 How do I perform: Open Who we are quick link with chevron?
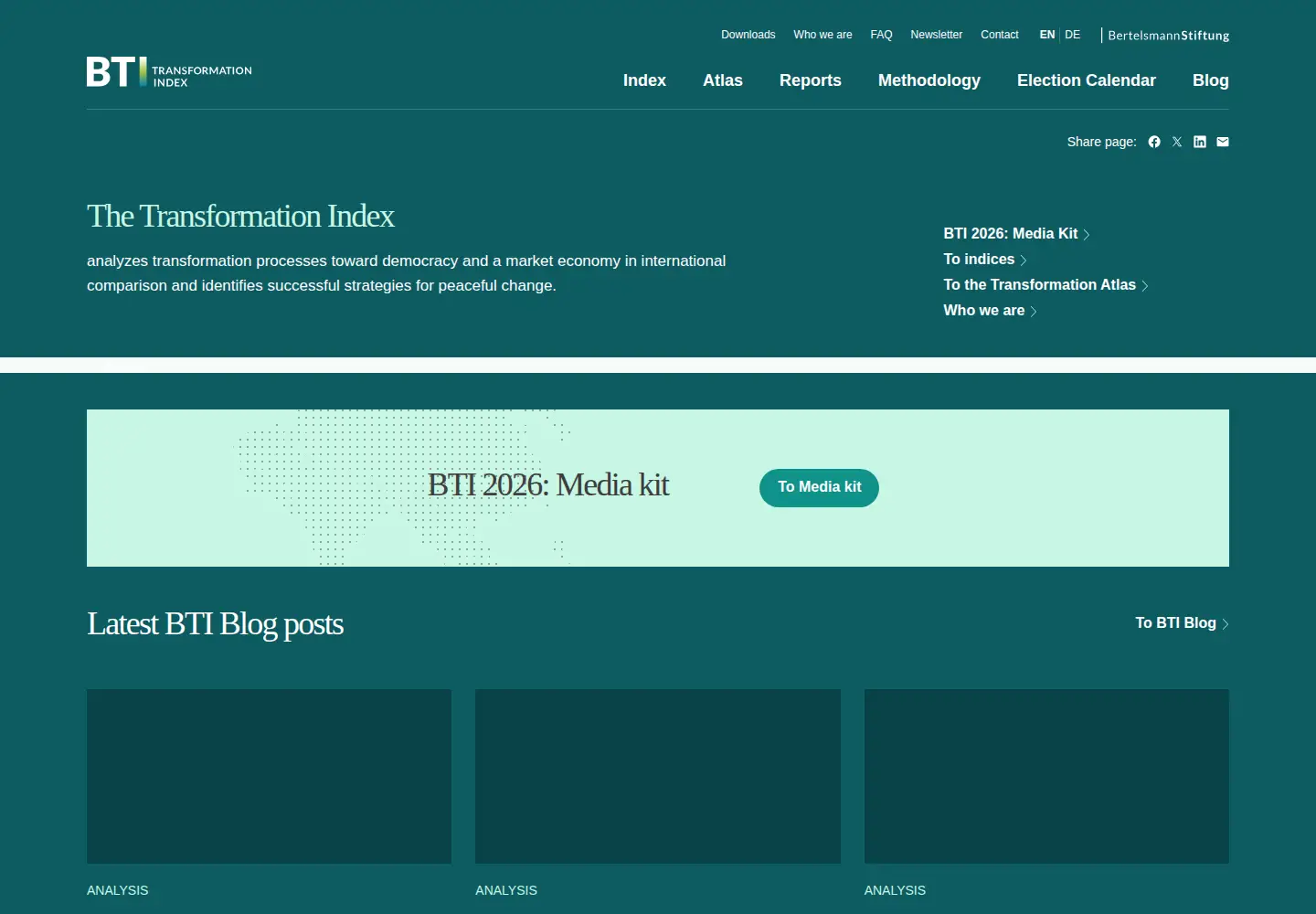point(990,311)
